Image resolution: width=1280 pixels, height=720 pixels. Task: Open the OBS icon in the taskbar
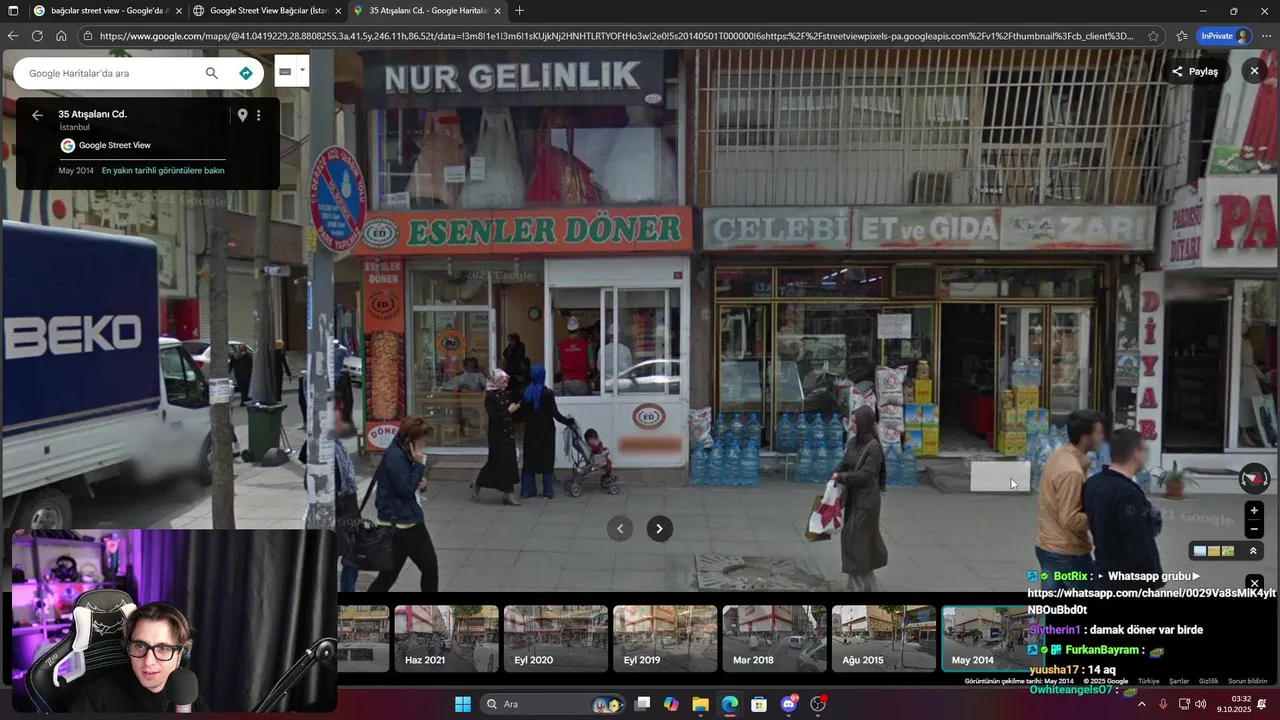pos(818,704)
